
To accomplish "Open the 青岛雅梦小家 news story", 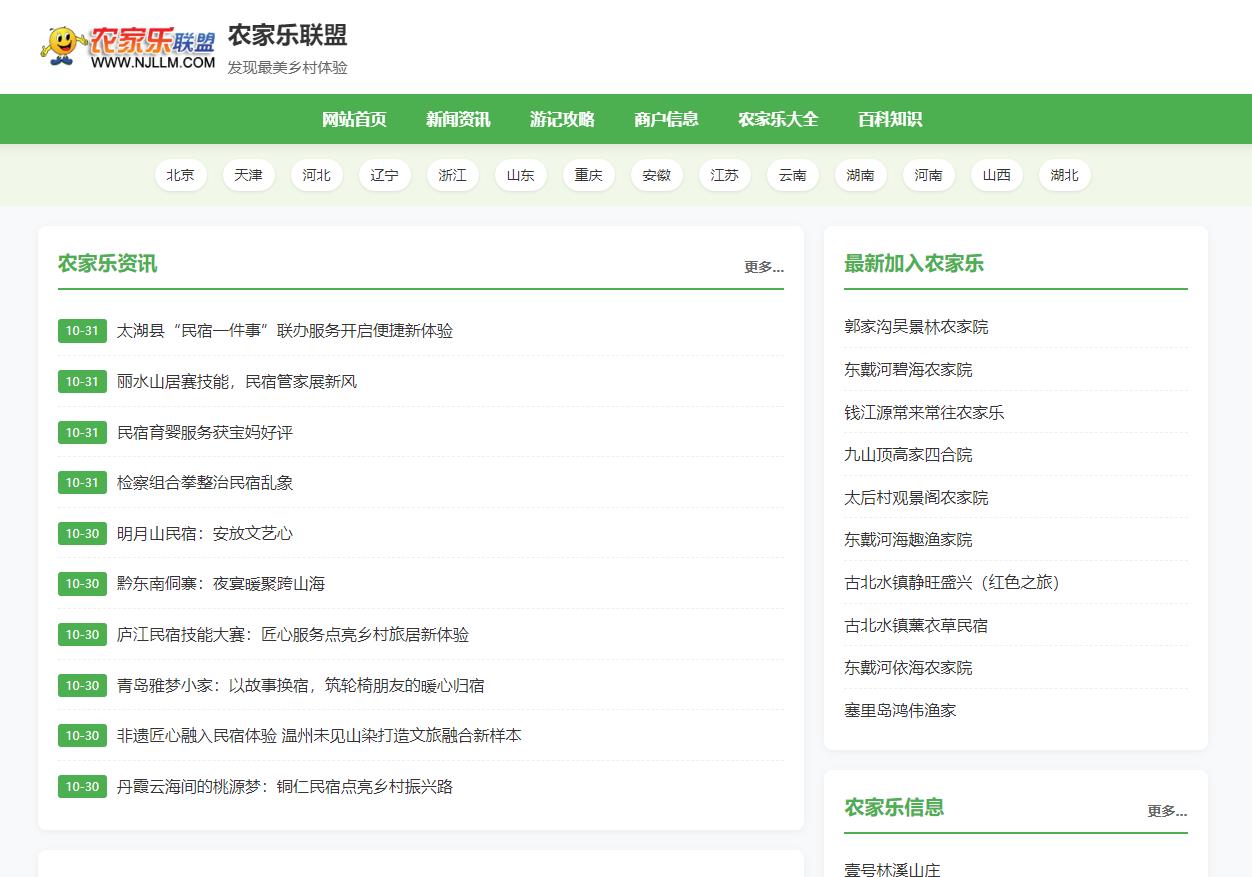I will (300, 685).
